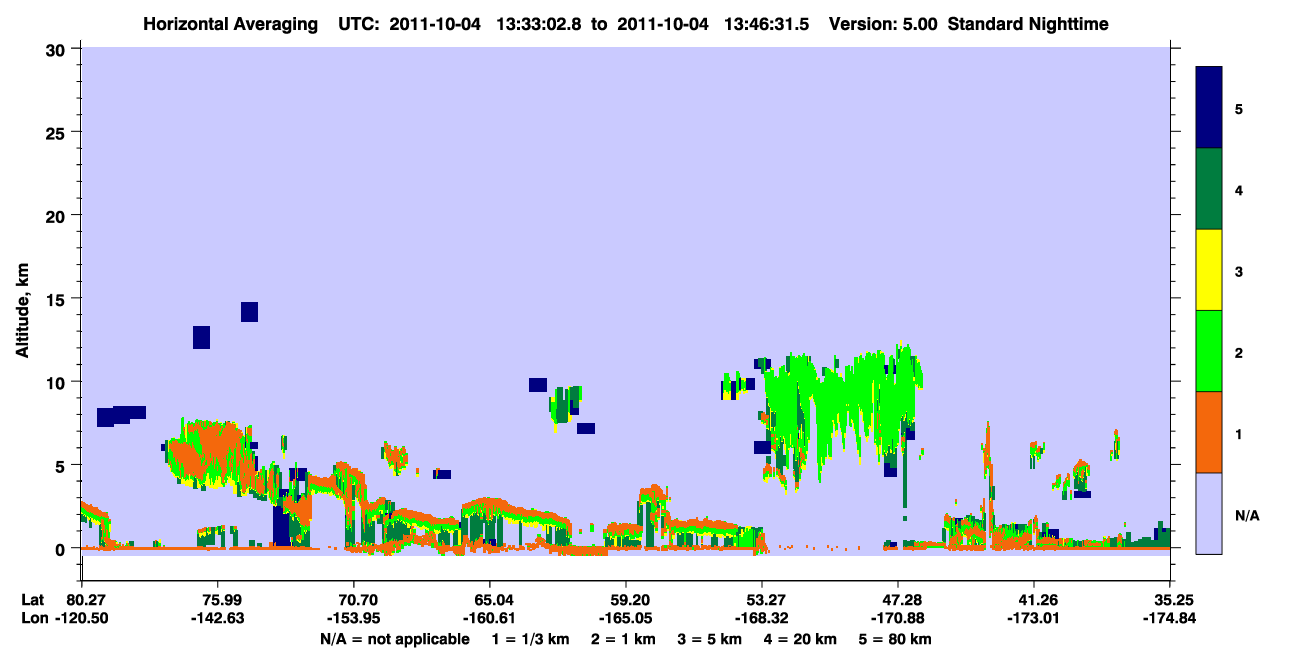The image size is (1300, 667).
Task: Click the altitude axis tick label 20
Action: coord(58,215)
